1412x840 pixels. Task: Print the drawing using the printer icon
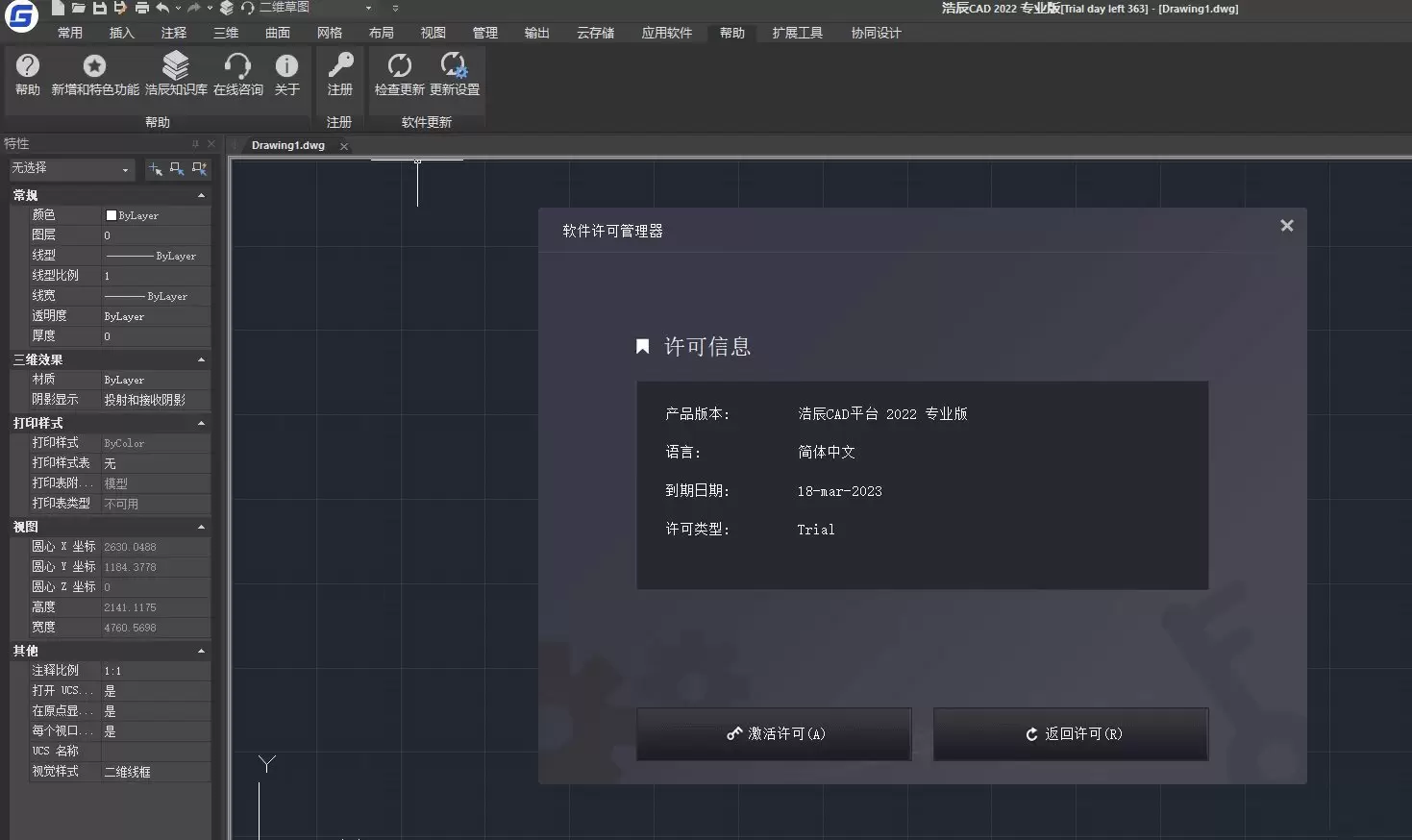[x=142, y=8]
